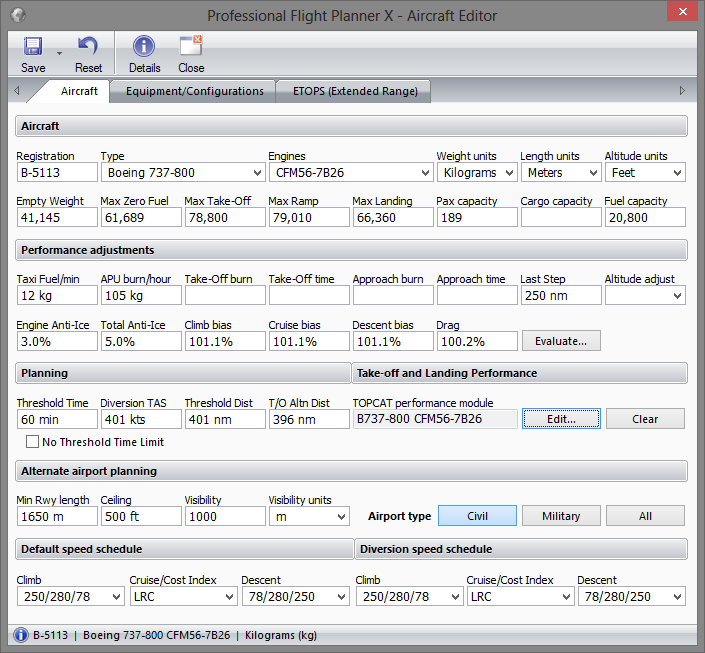Open Visibility units dropdown
The height and width of the screenshot is (653, 705).
[309, 516]
